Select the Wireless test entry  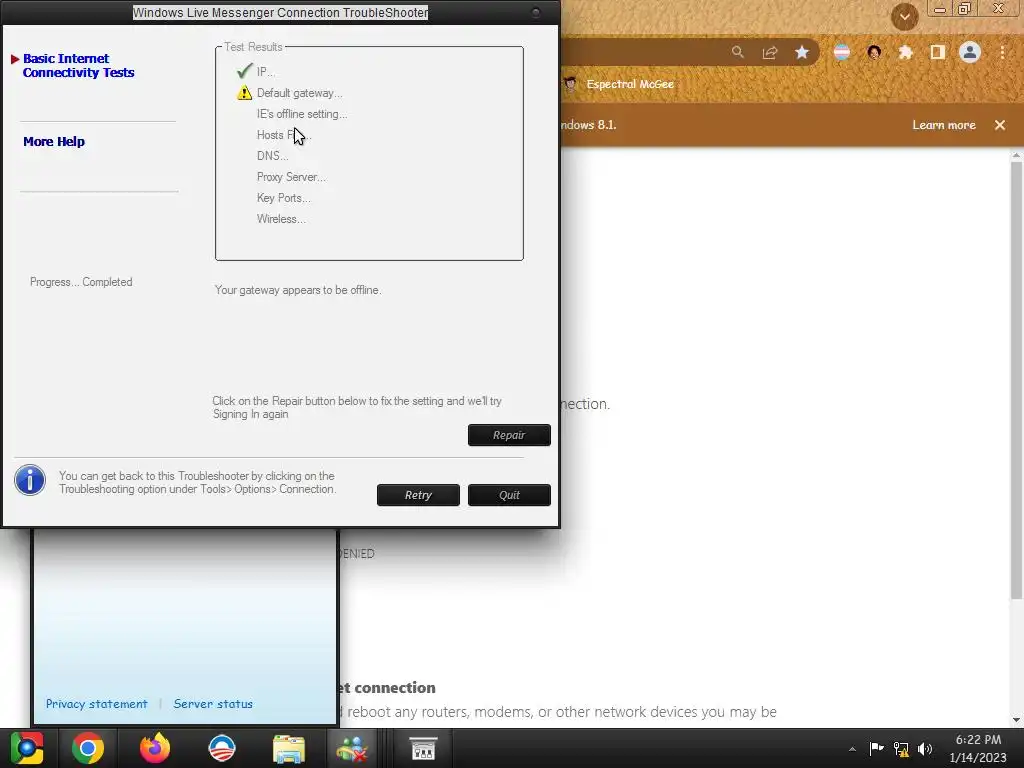[281, 219]
